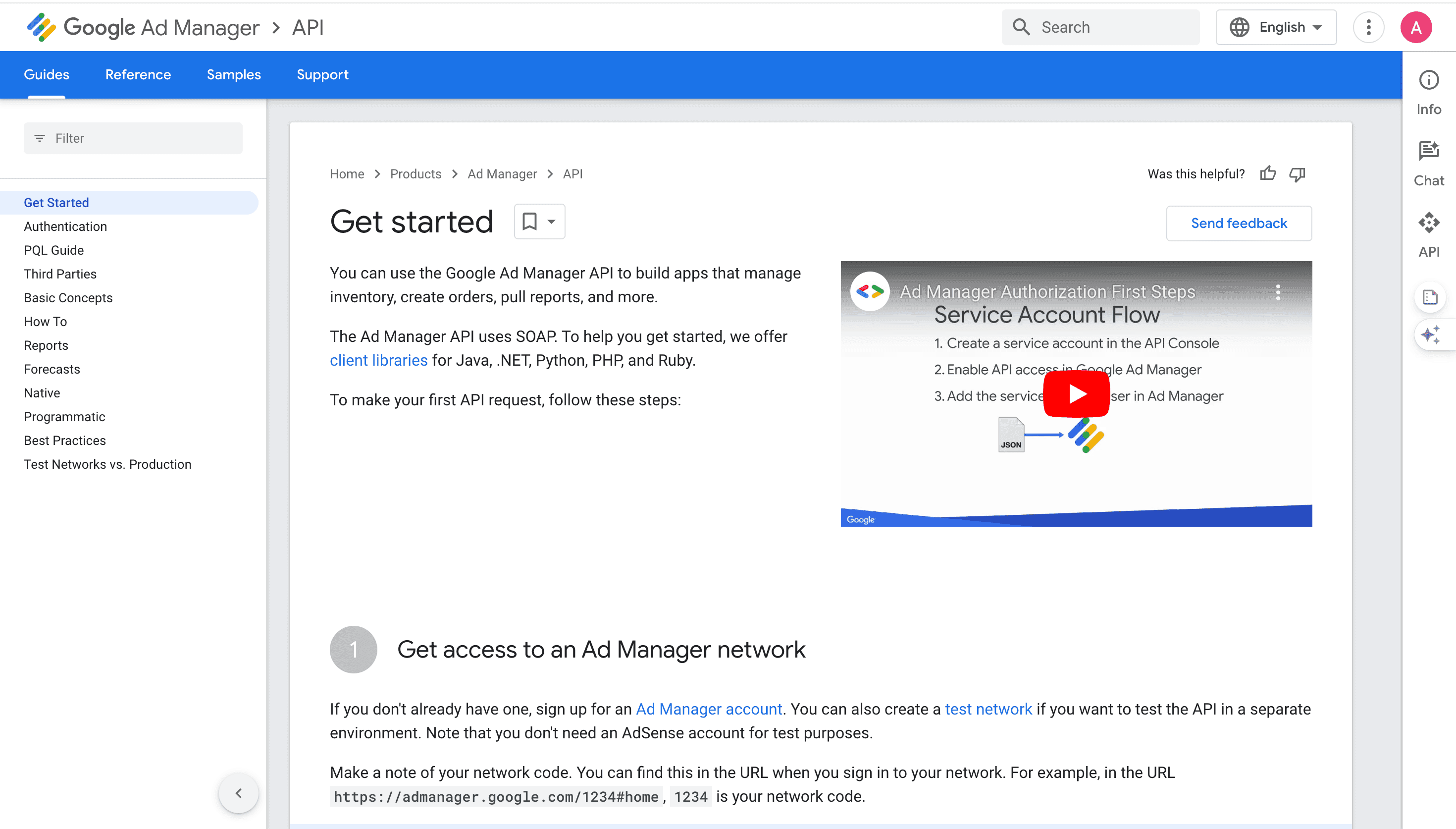Switch to the Support tab
This screenshot has width=1456, height=829.
point(322,75)
